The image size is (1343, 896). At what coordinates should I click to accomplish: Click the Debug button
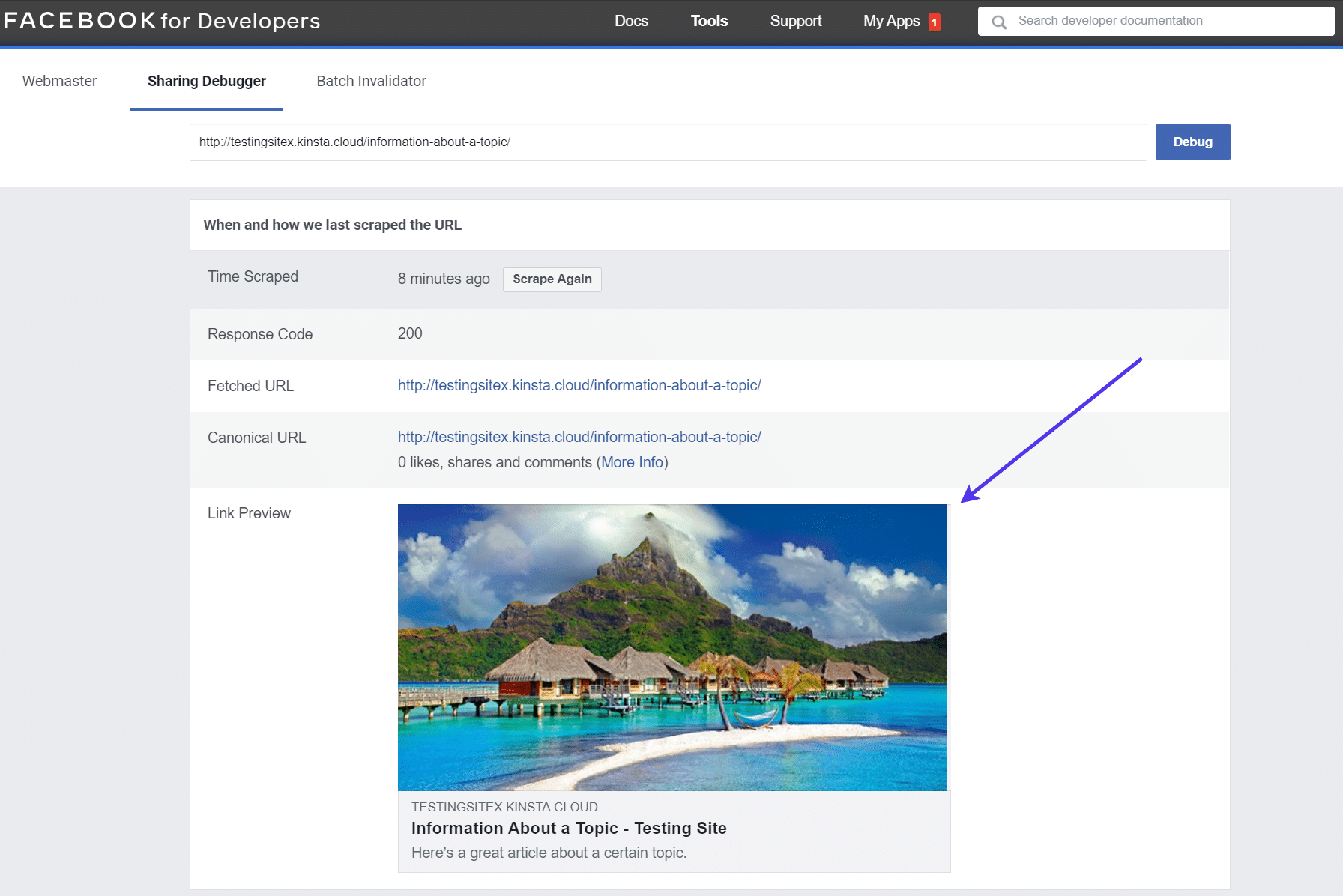[x=1192, y=142]
